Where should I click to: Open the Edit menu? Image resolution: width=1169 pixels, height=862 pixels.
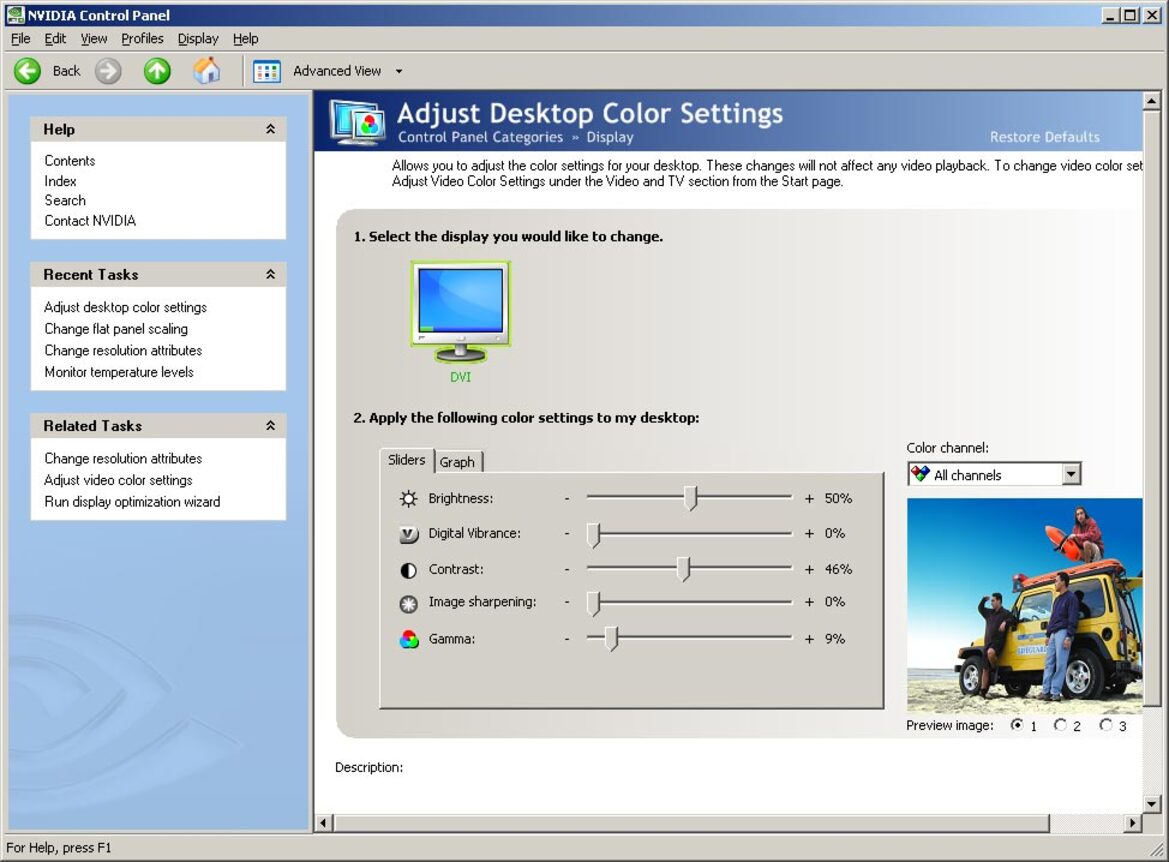[x=55, y=39]
